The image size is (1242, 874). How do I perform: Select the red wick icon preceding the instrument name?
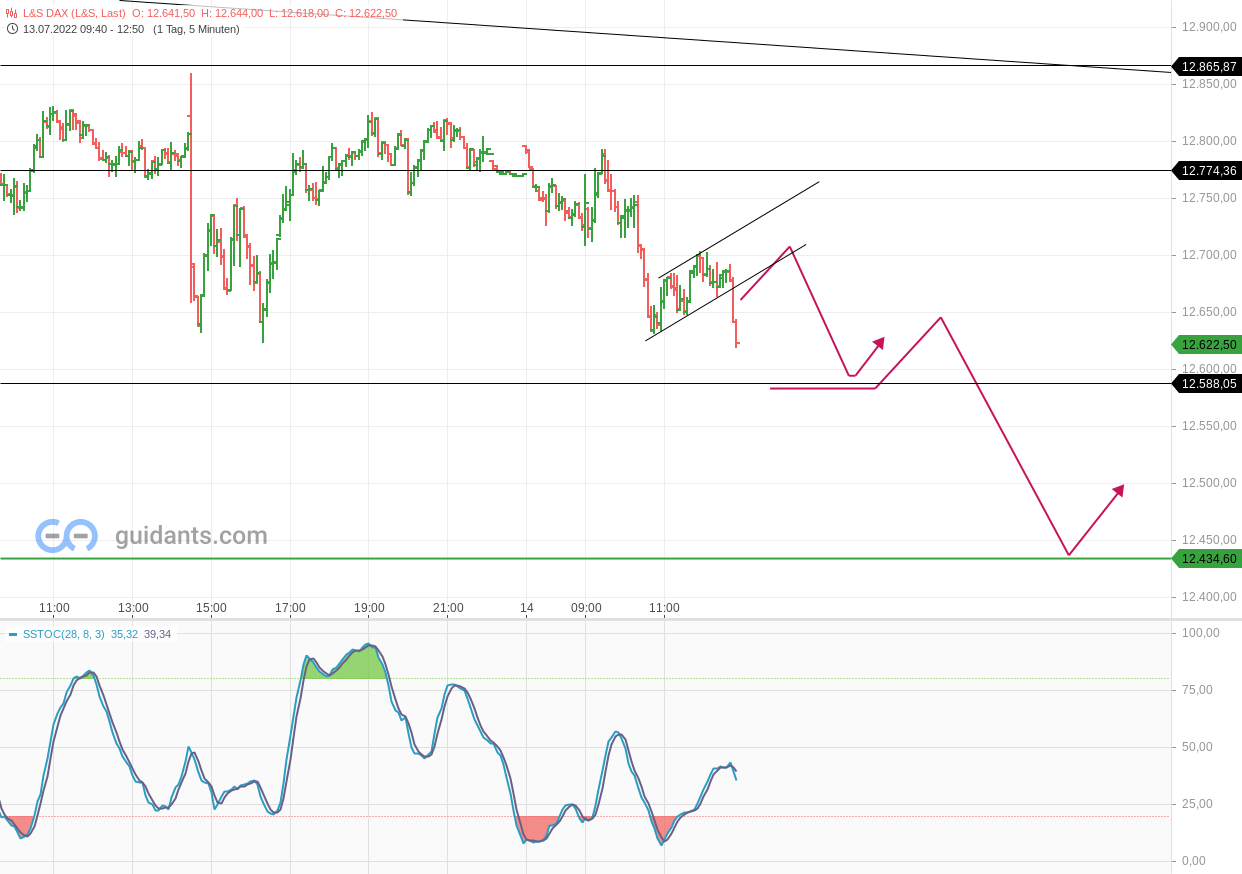pos(10,12)
